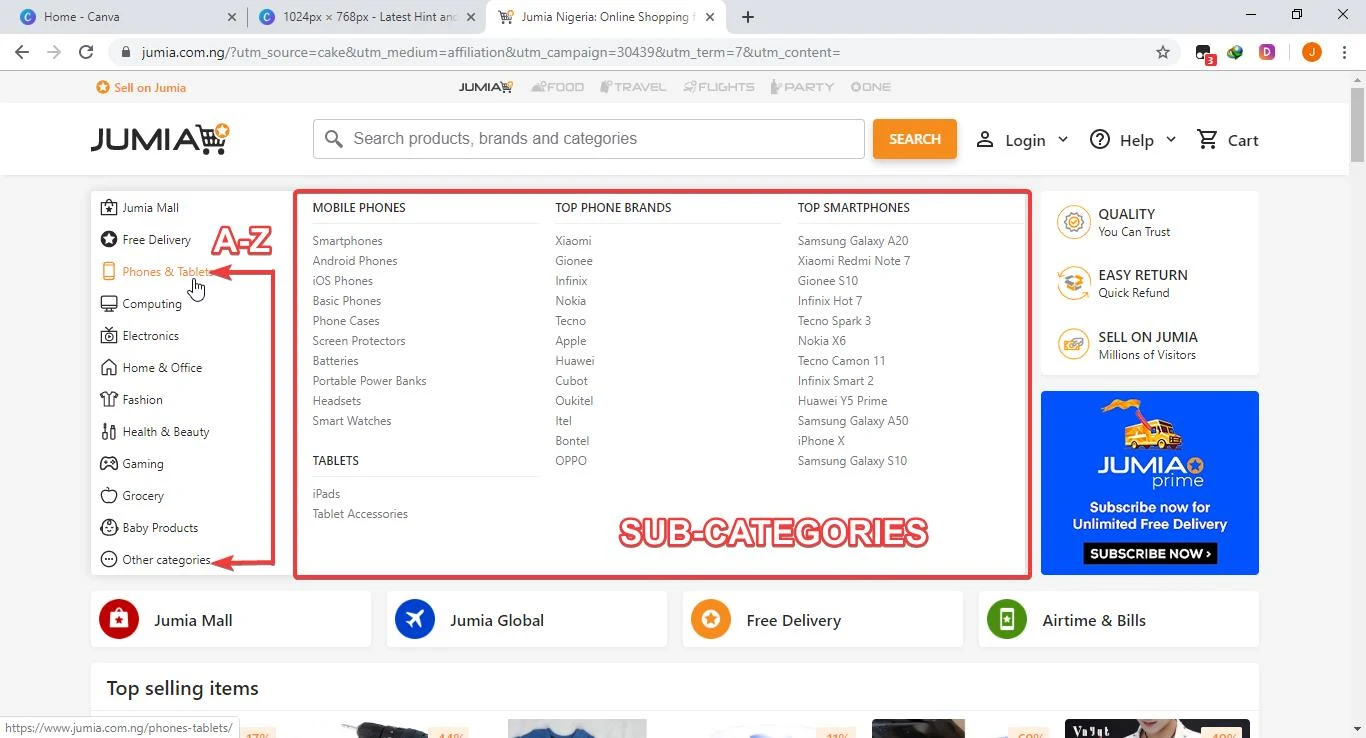Open Jumia Travel in top bar

click(633, 87)
